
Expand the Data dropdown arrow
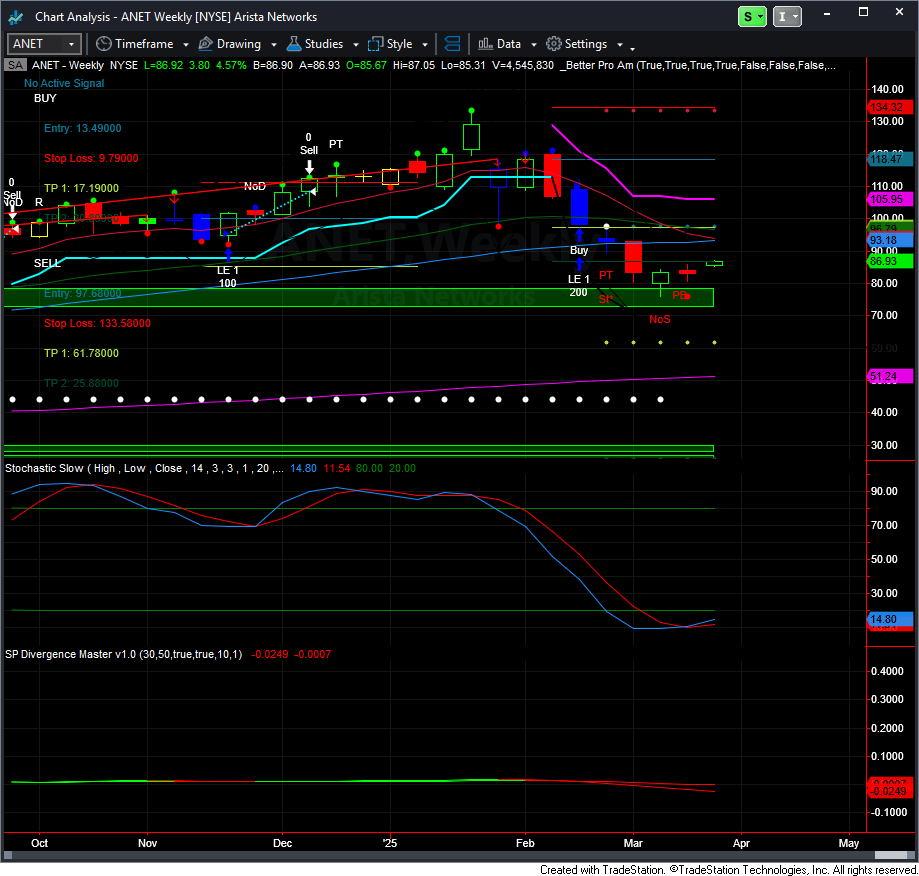(x=534, y=45)
